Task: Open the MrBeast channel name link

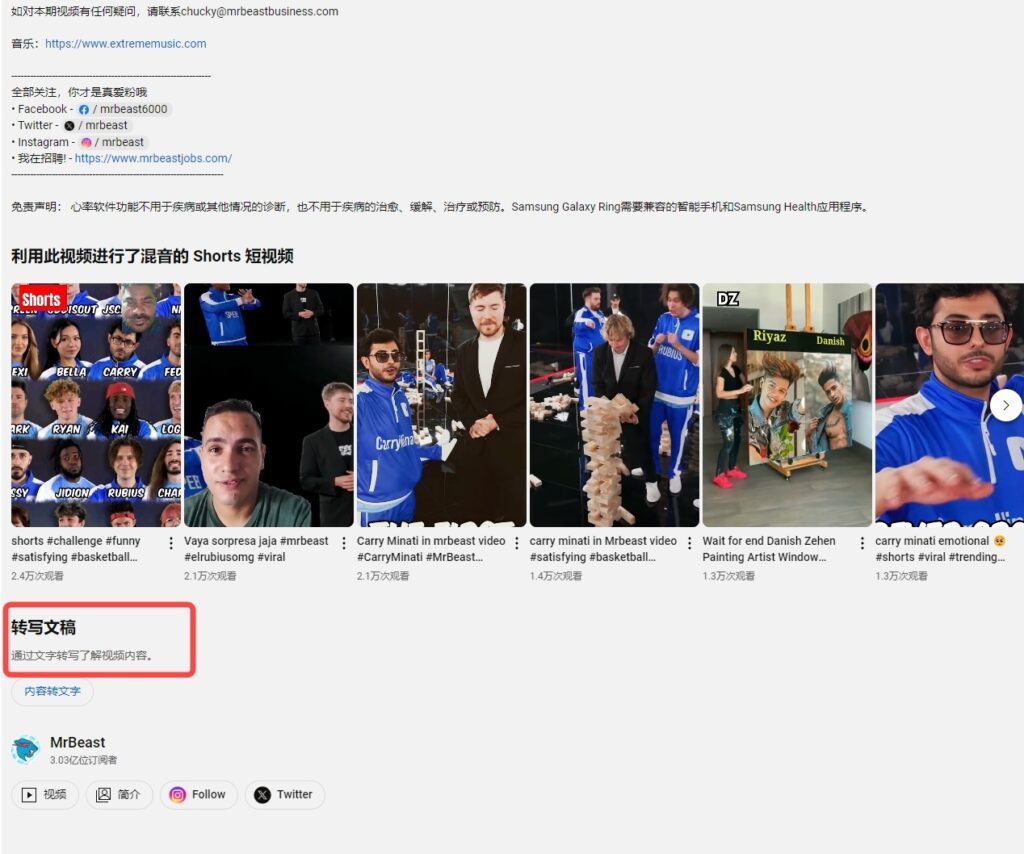Action: coord(78,743)
